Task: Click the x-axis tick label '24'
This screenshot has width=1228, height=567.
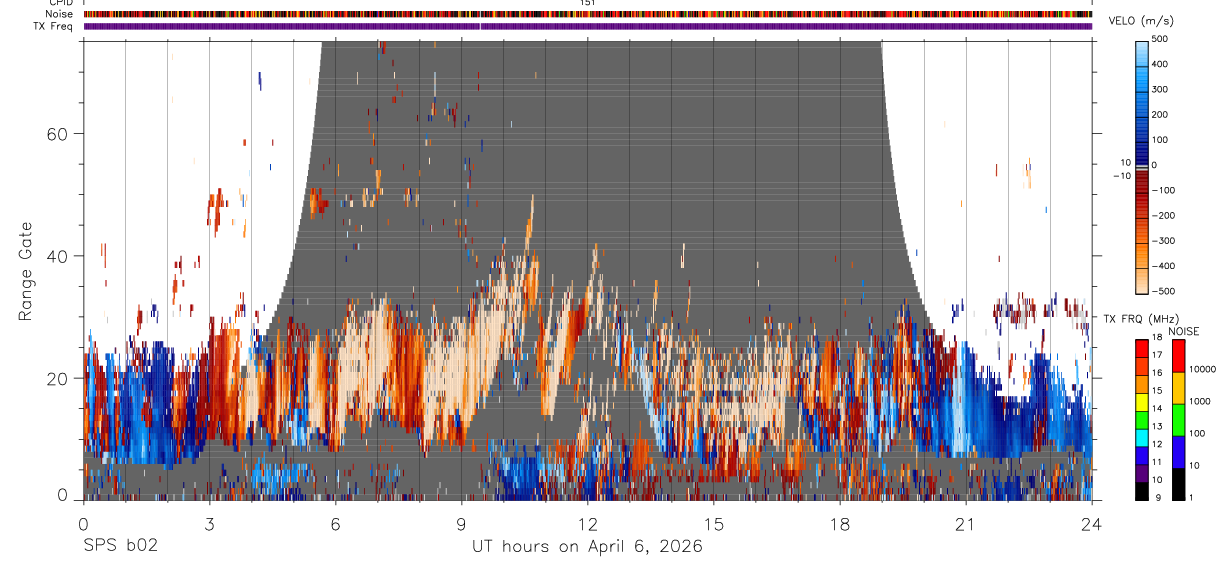Action: [x=1091, y=524]
